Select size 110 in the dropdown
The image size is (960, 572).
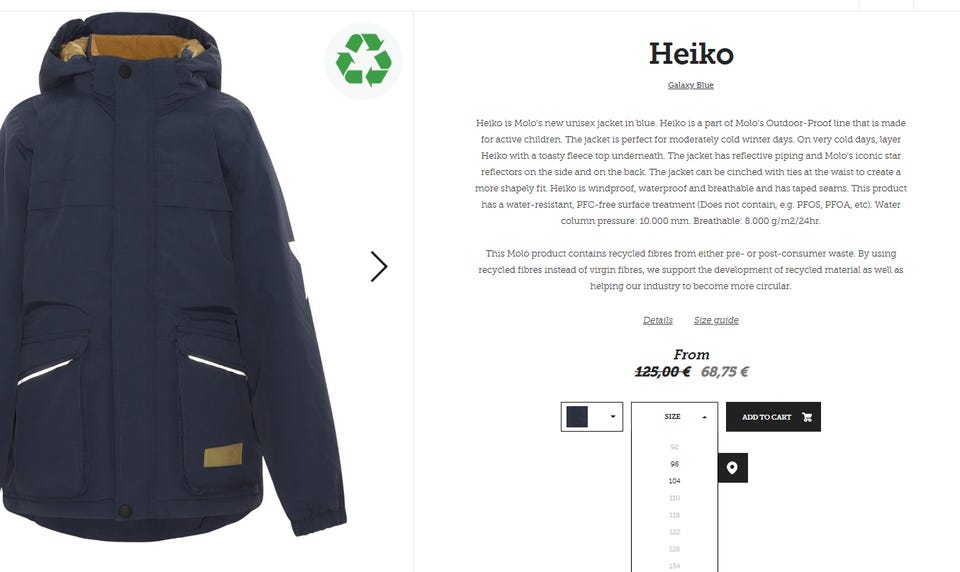[x=675, y=498]
